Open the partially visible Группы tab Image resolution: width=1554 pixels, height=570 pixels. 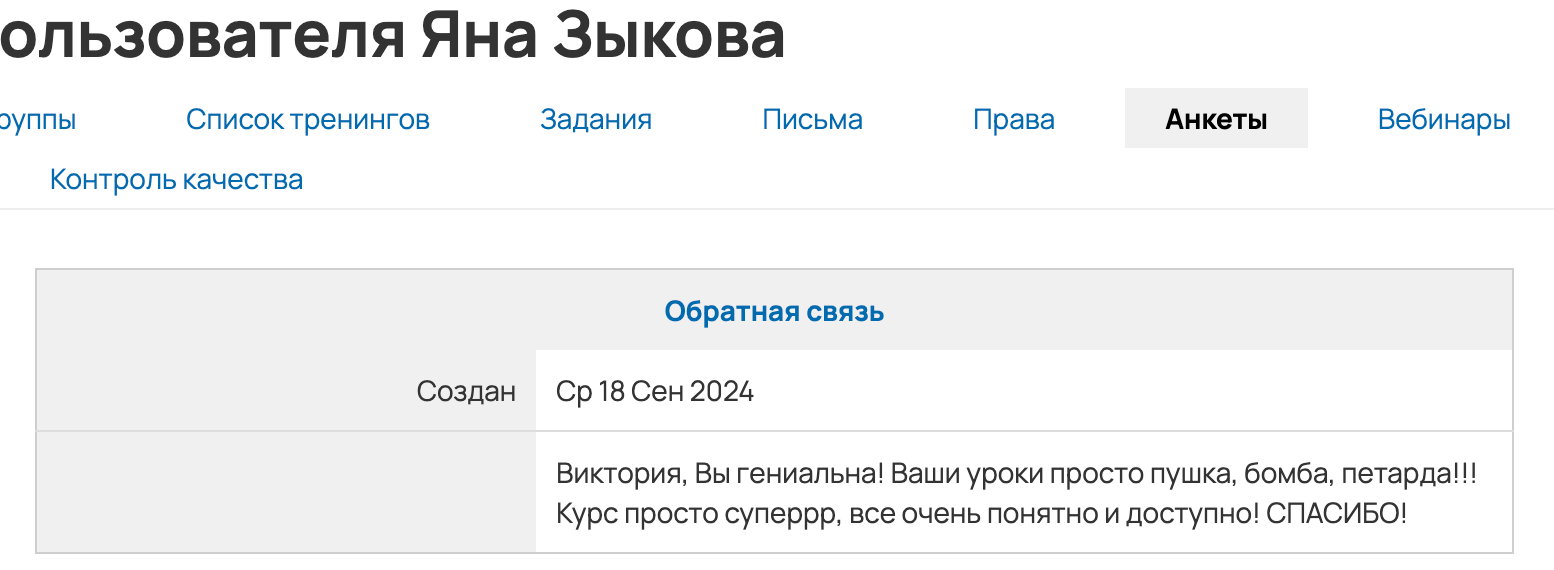(x=37, y=120)
